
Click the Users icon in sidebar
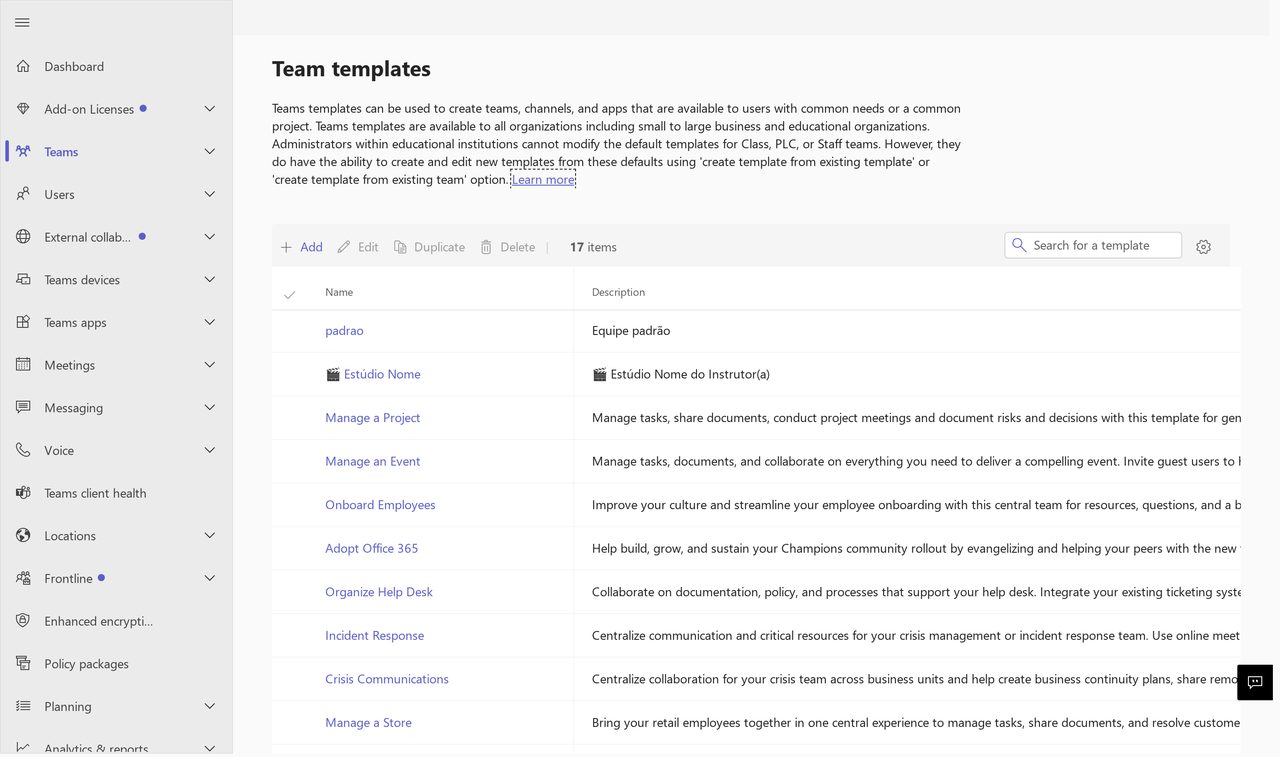point(23,194)
